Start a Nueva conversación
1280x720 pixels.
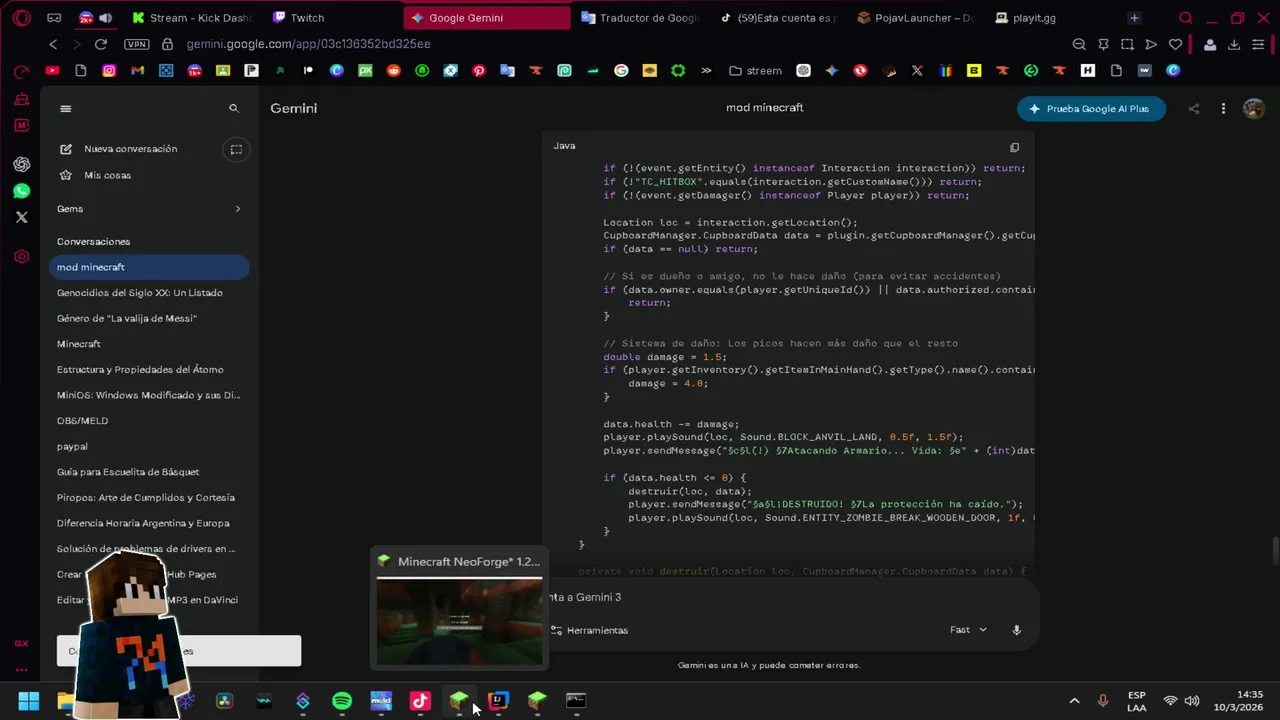130,149
